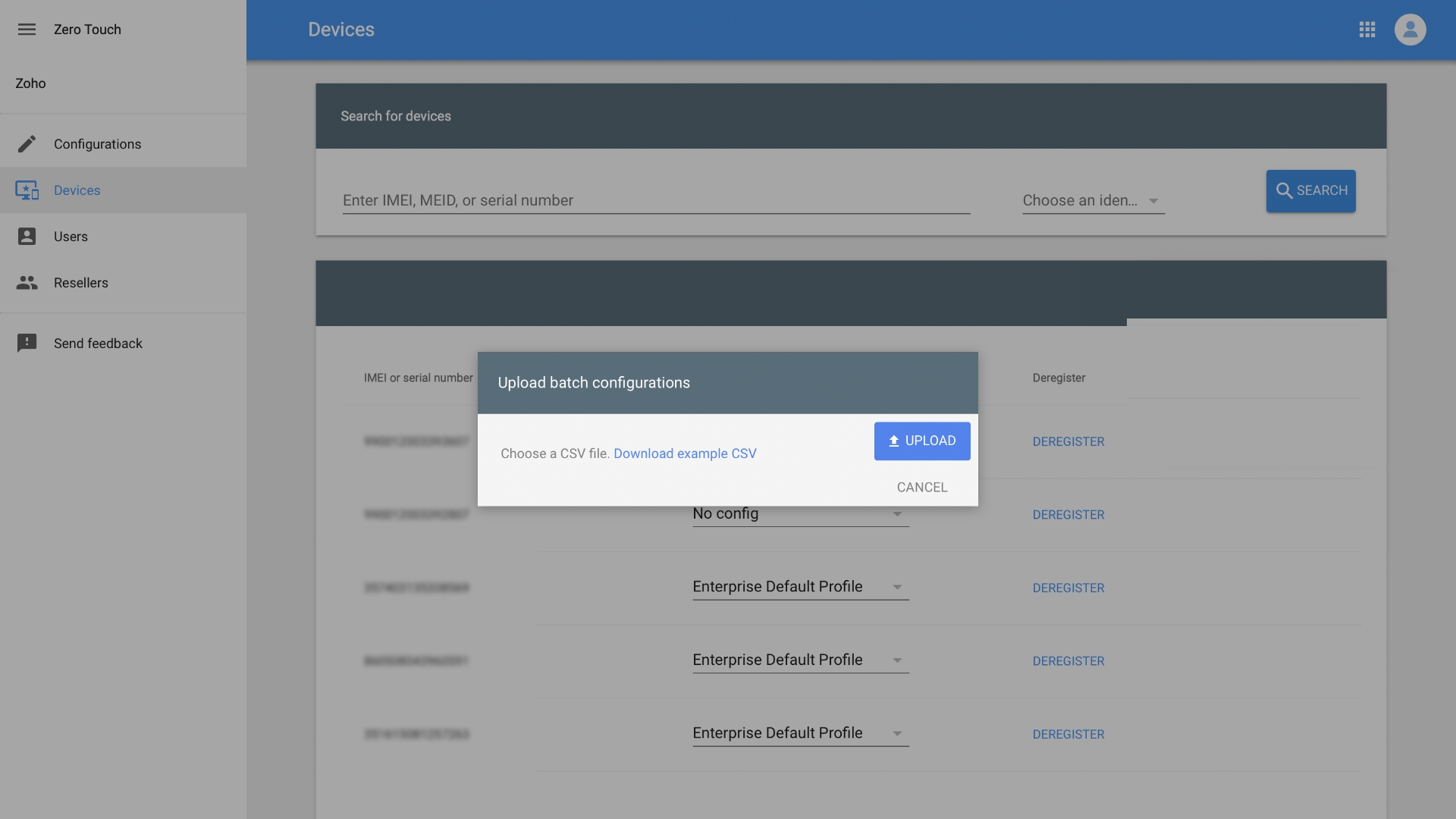Click the Configurations pencil icon
This screenshot has height=819, width=1456.
(27, 144)
